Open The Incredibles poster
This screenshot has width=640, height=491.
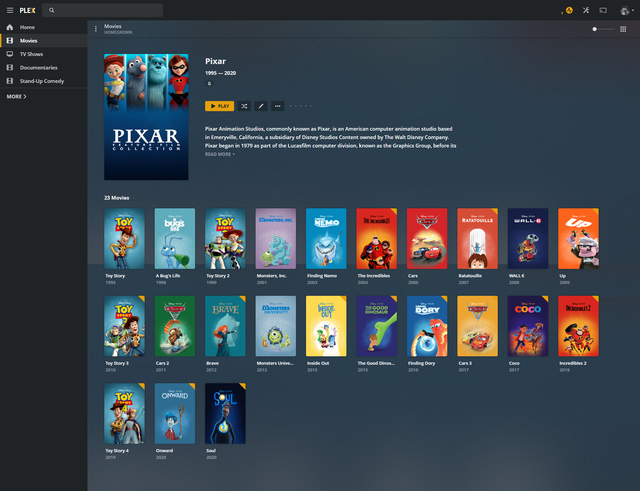point(377,239)
